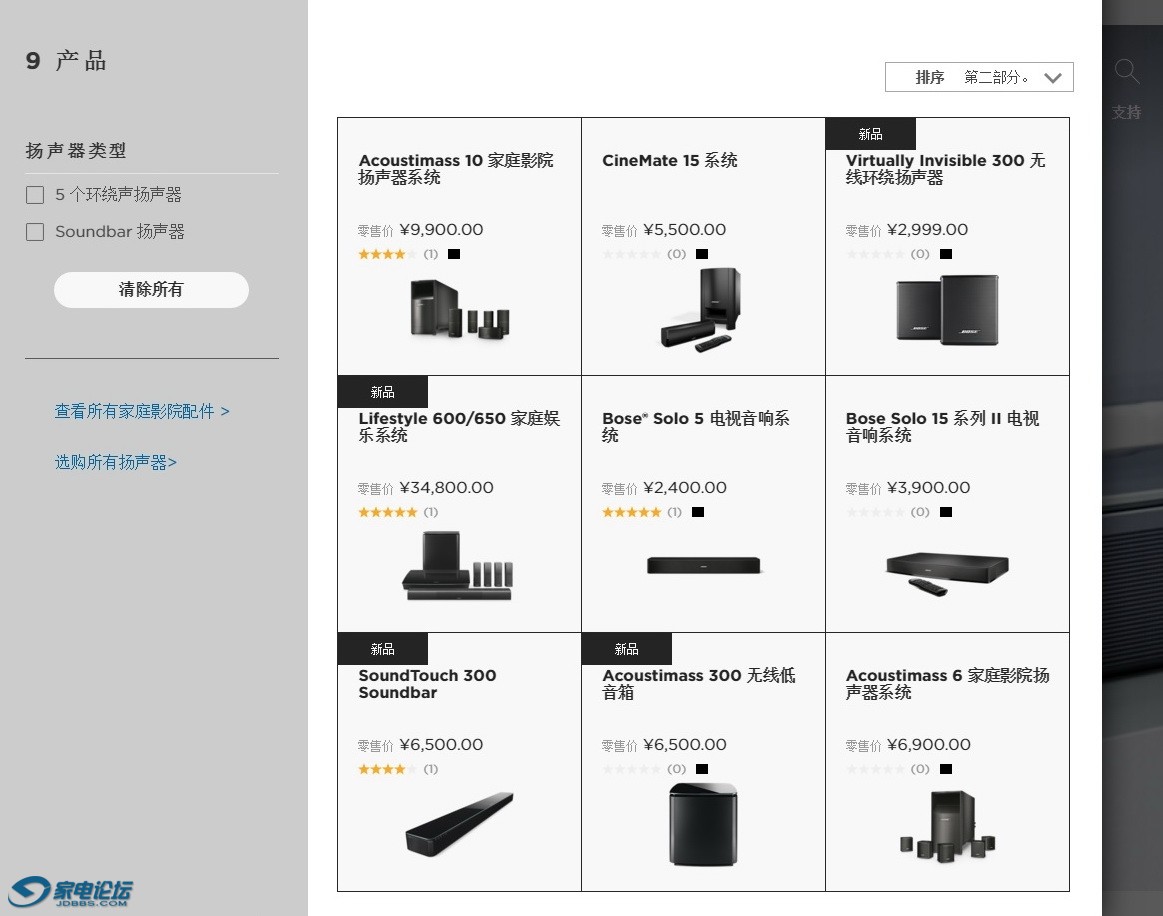Click the ¥3,900.00 price text
1163x916 pixels.
coord(929,488)
